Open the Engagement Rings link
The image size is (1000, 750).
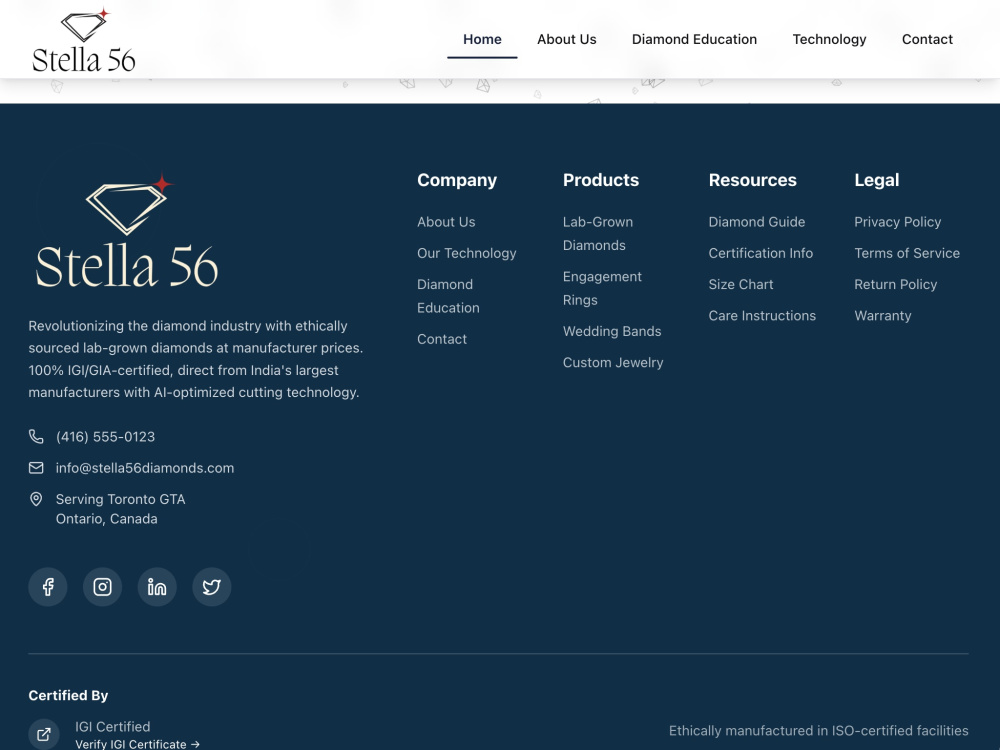[602, 288]
